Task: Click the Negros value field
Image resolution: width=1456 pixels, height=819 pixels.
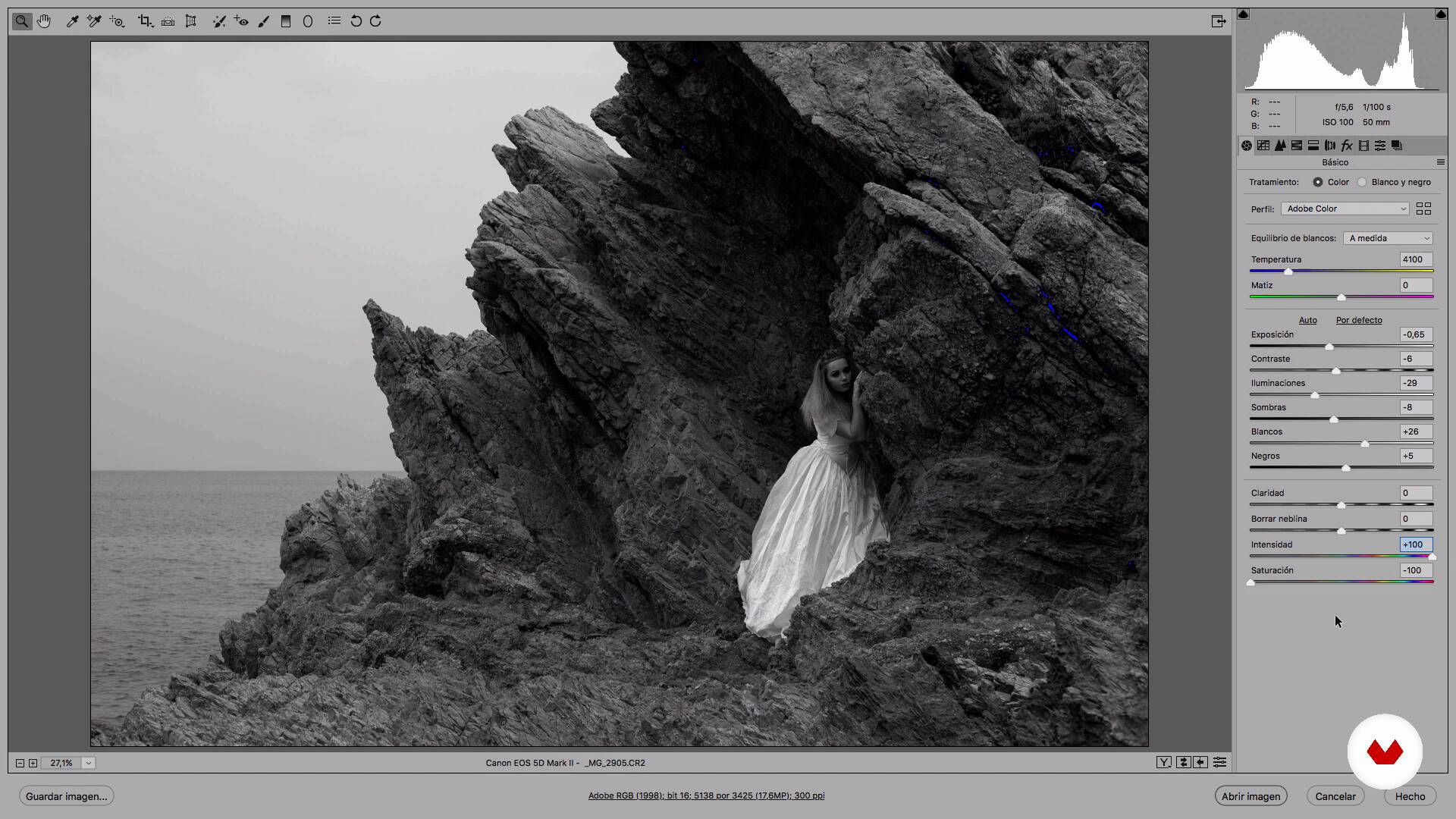Action: [1416, 456]
